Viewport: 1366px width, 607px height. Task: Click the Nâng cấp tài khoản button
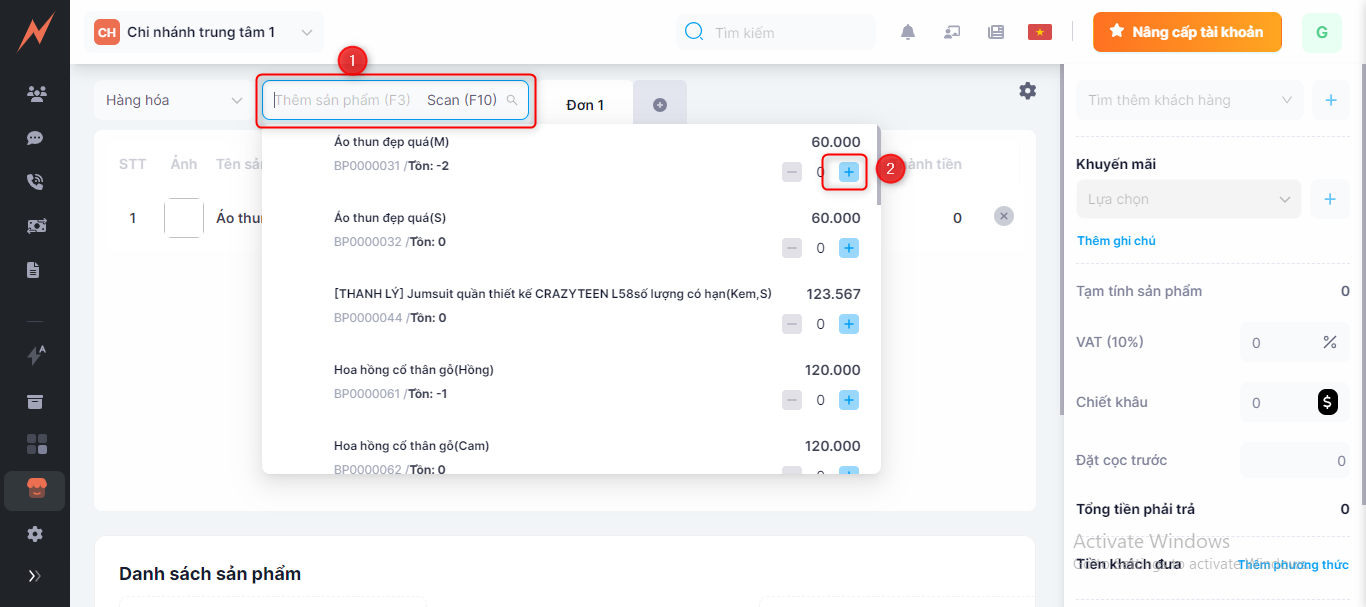pyautogui.click(x=1186, y=32)
